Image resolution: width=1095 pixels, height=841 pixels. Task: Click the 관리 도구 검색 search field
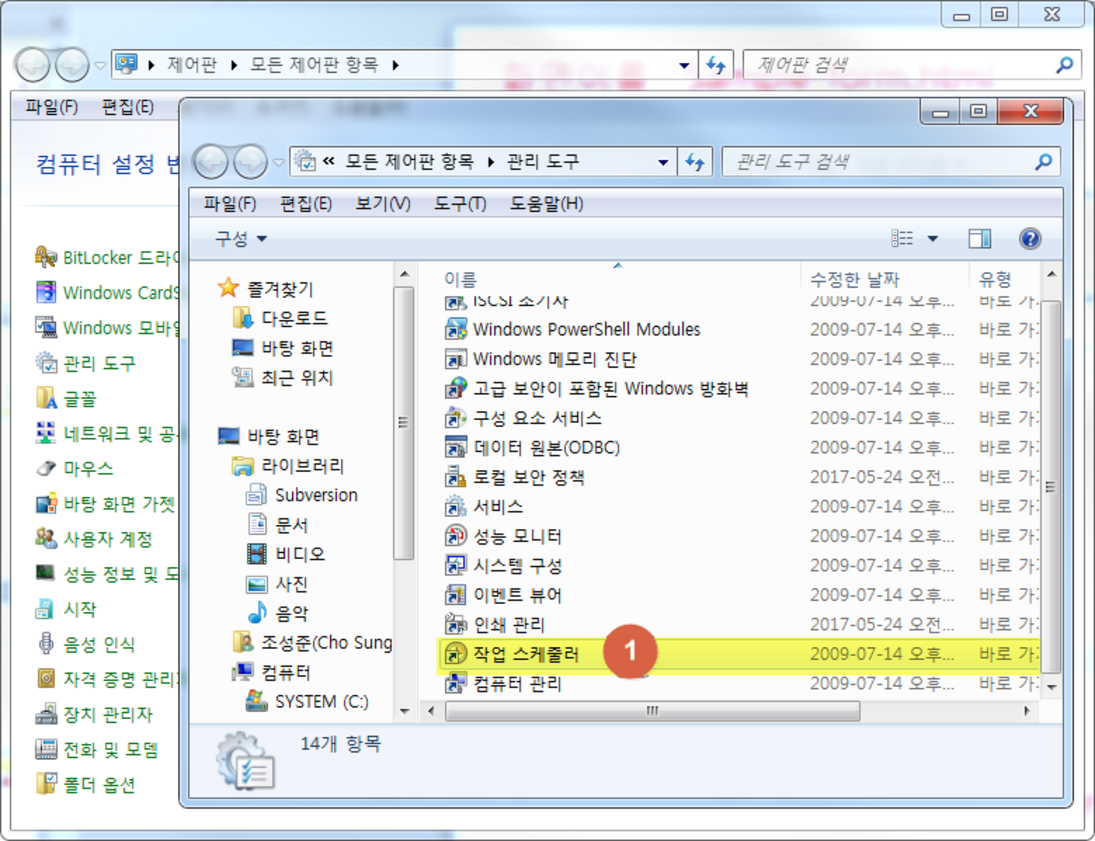880,162
